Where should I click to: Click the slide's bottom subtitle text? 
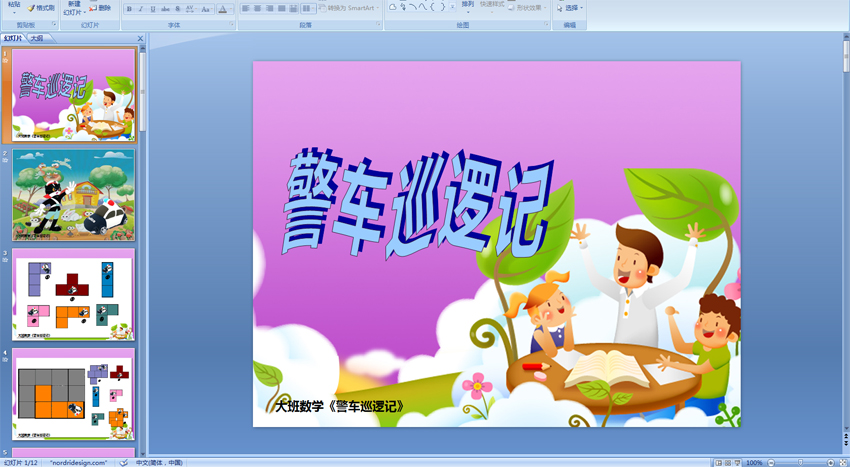pyautogui.click(x=340, y=406)
